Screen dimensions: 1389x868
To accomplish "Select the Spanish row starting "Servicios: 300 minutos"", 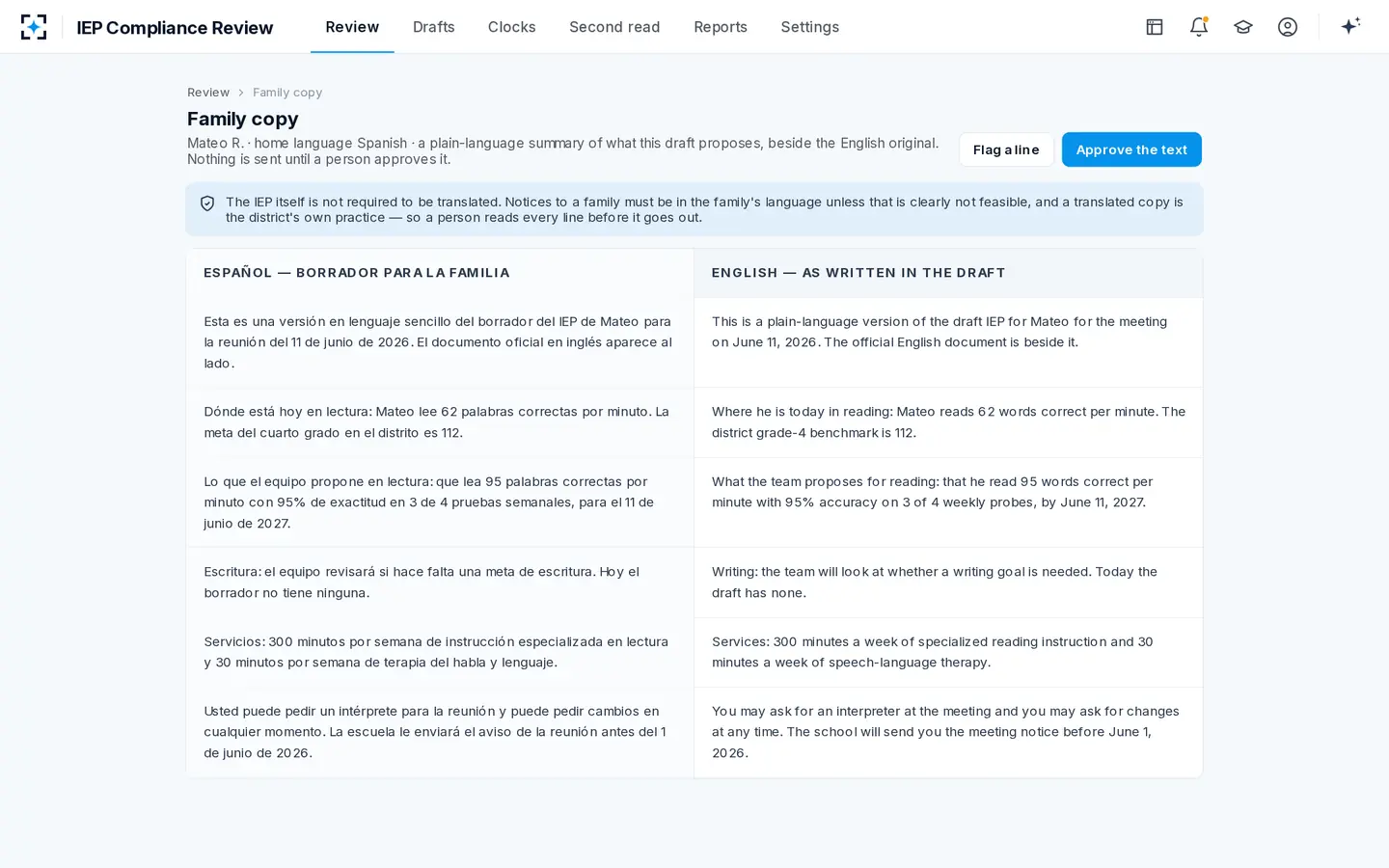I will point(440,652).
